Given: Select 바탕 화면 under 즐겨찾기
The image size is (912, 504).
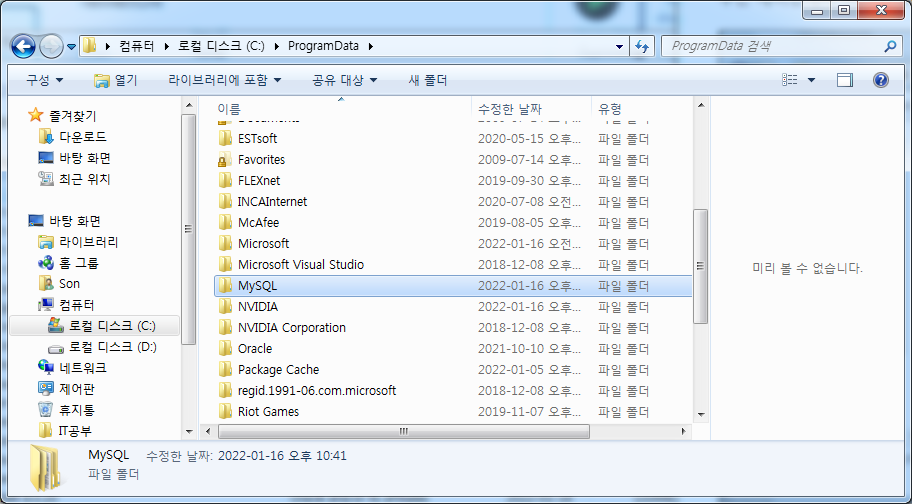Looking at the screenshot, I should point(85,158).
